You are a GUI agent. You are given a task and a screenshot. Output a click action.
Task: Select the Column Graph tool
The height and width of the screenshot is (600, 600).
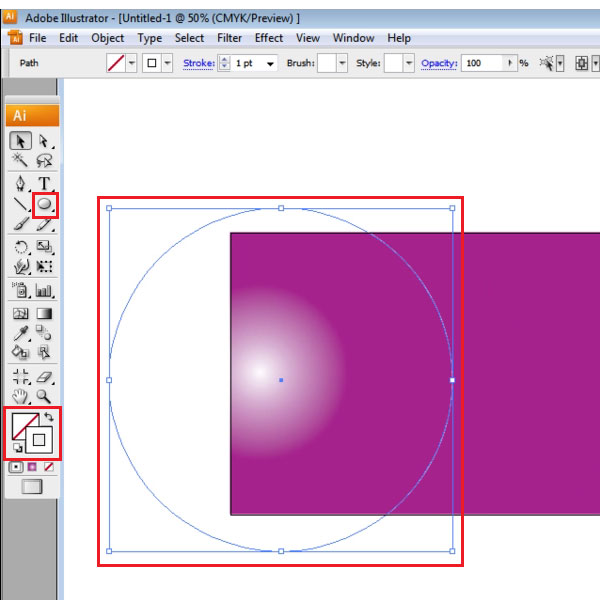44,290
